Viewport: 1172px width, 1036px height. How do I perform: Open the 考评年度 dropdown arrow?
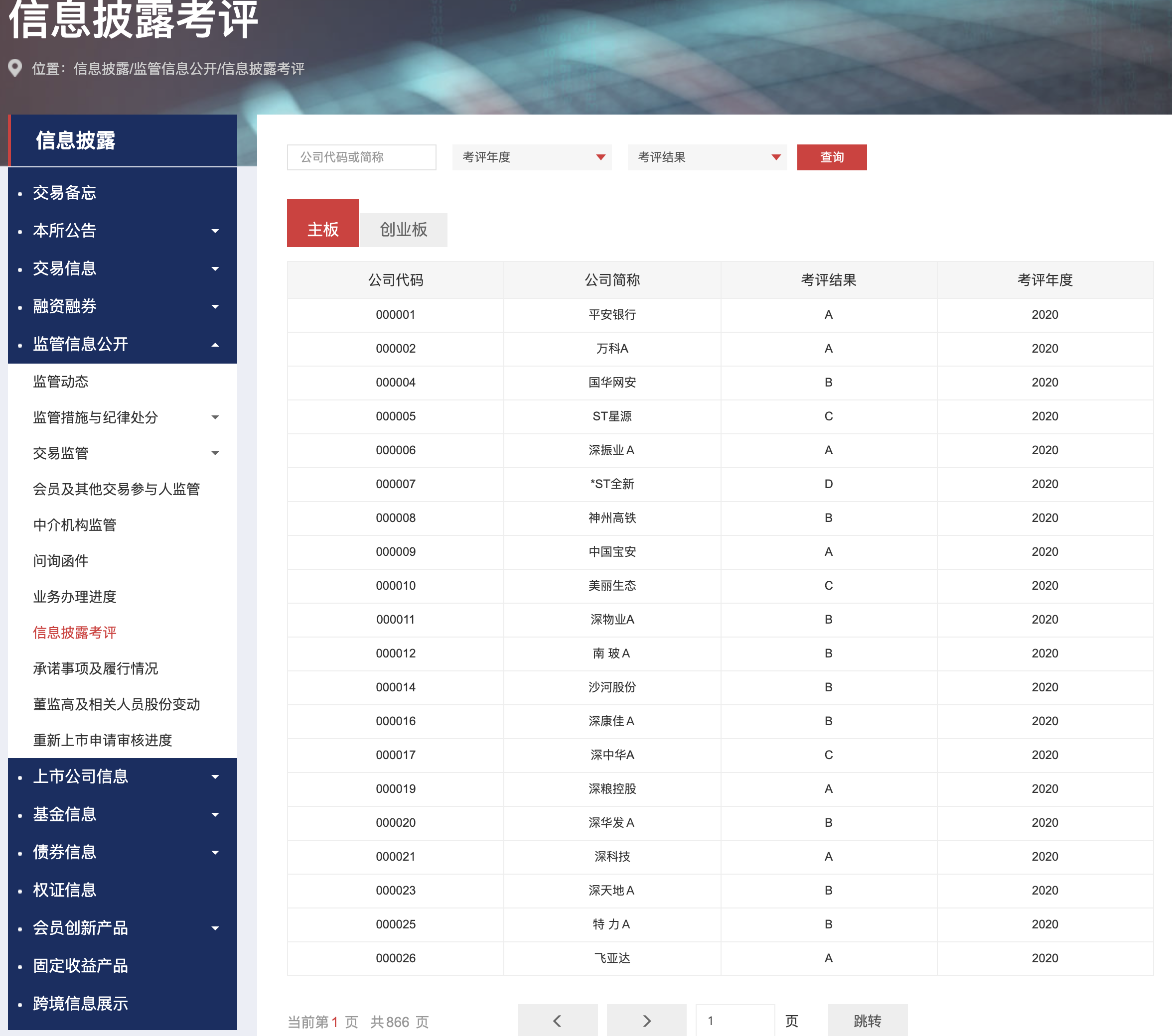[600, 157]
